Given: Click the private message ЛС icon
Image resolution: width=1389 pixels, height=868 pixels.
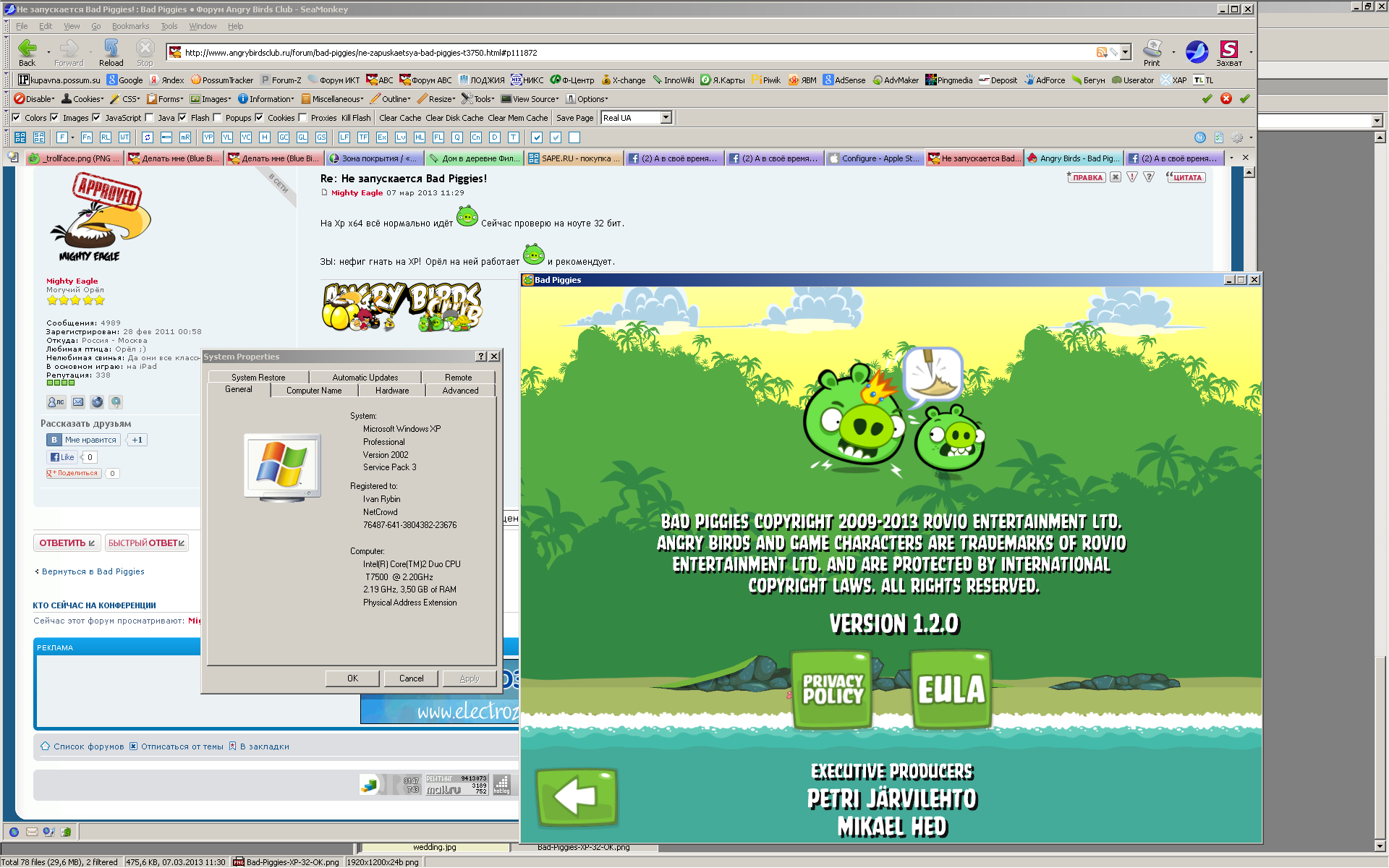Looking at the screenshot, I should click(x=56, y=402).
